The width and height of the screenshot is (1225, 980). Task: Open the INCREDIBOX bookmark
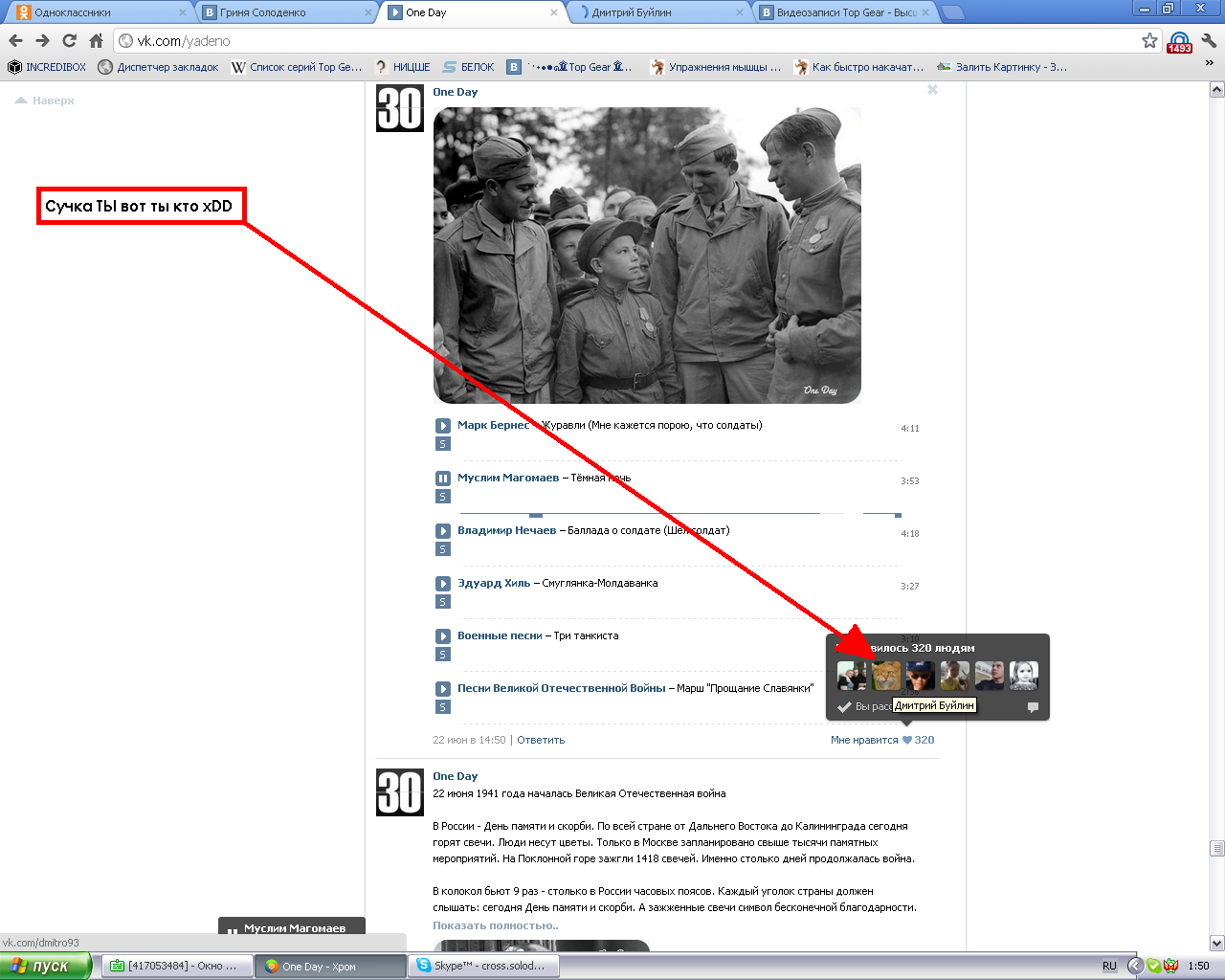(47, 67)
